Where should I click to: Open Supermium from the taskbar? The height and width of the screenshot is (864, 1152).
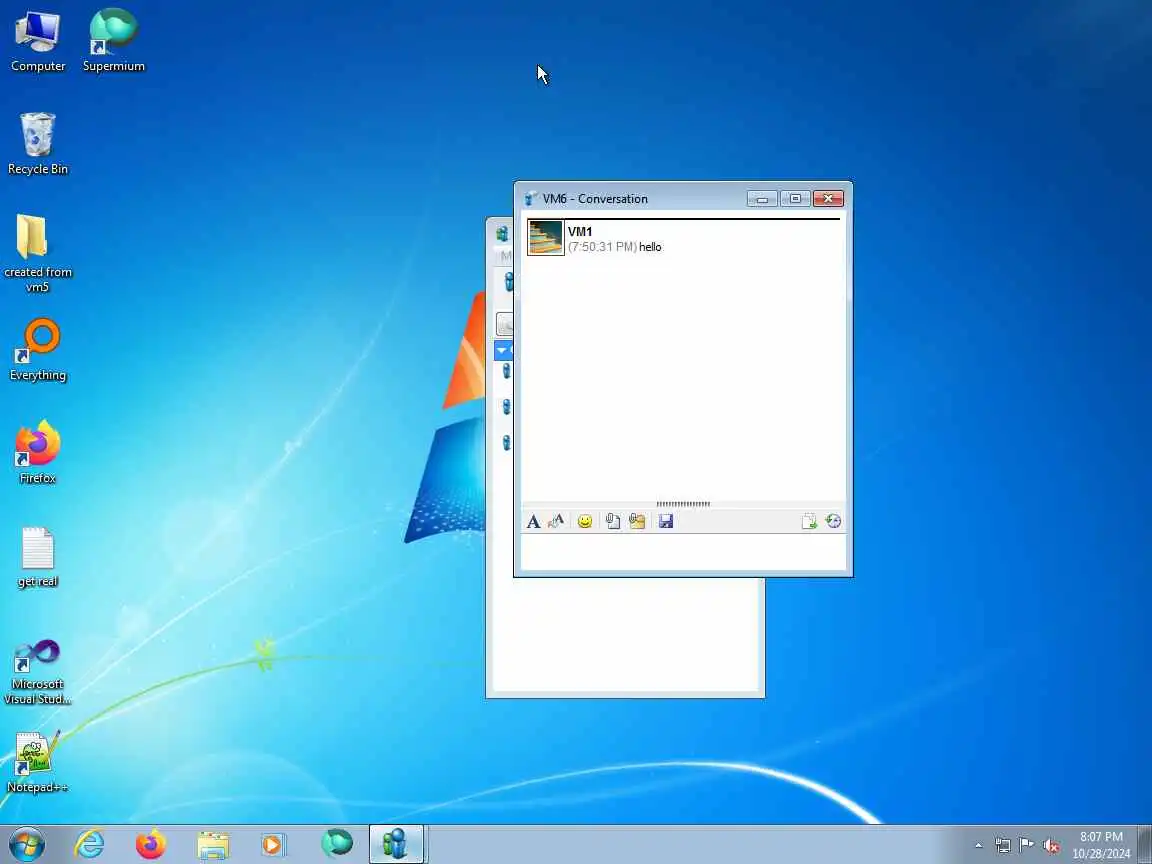coord(336,844)
